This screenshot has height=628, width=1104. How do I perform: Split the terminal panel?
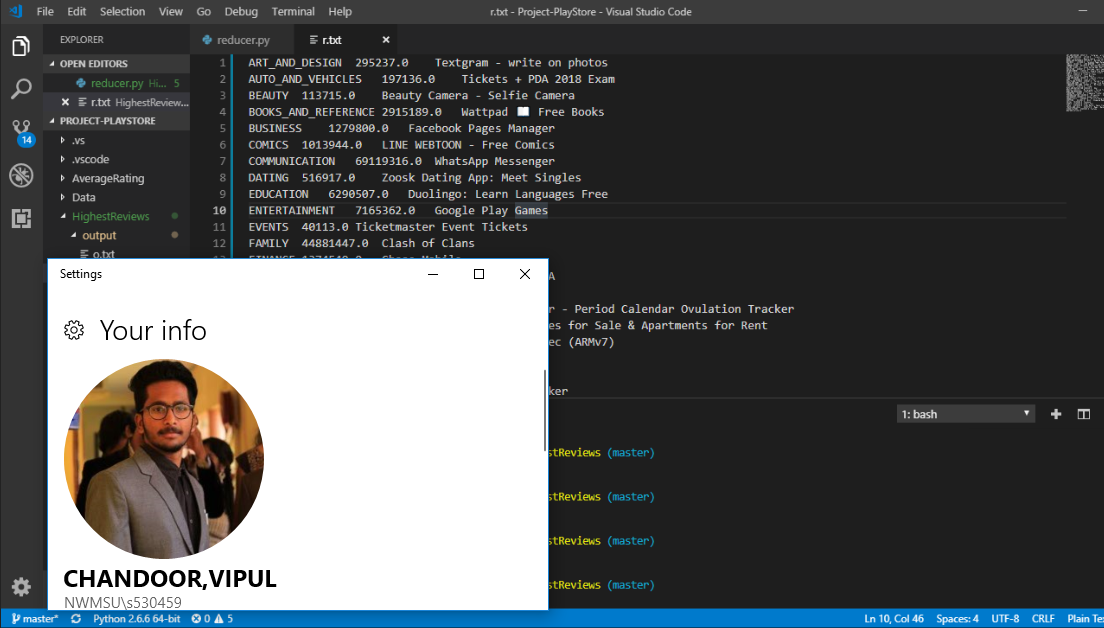click(x=1084, y=414)
